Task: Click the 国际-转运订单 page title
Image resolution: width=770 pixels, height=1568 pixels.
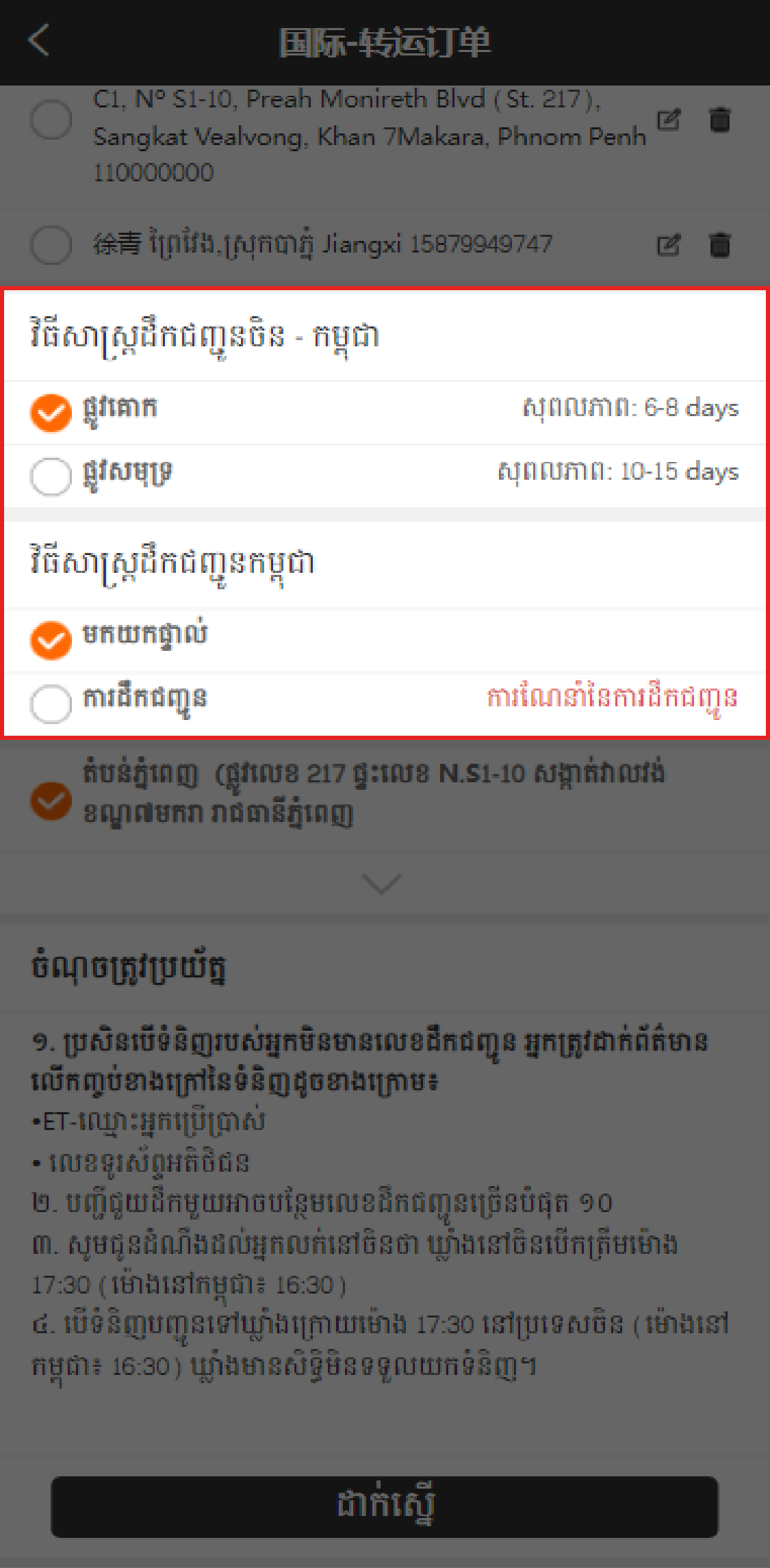Action: click(385, 42)
